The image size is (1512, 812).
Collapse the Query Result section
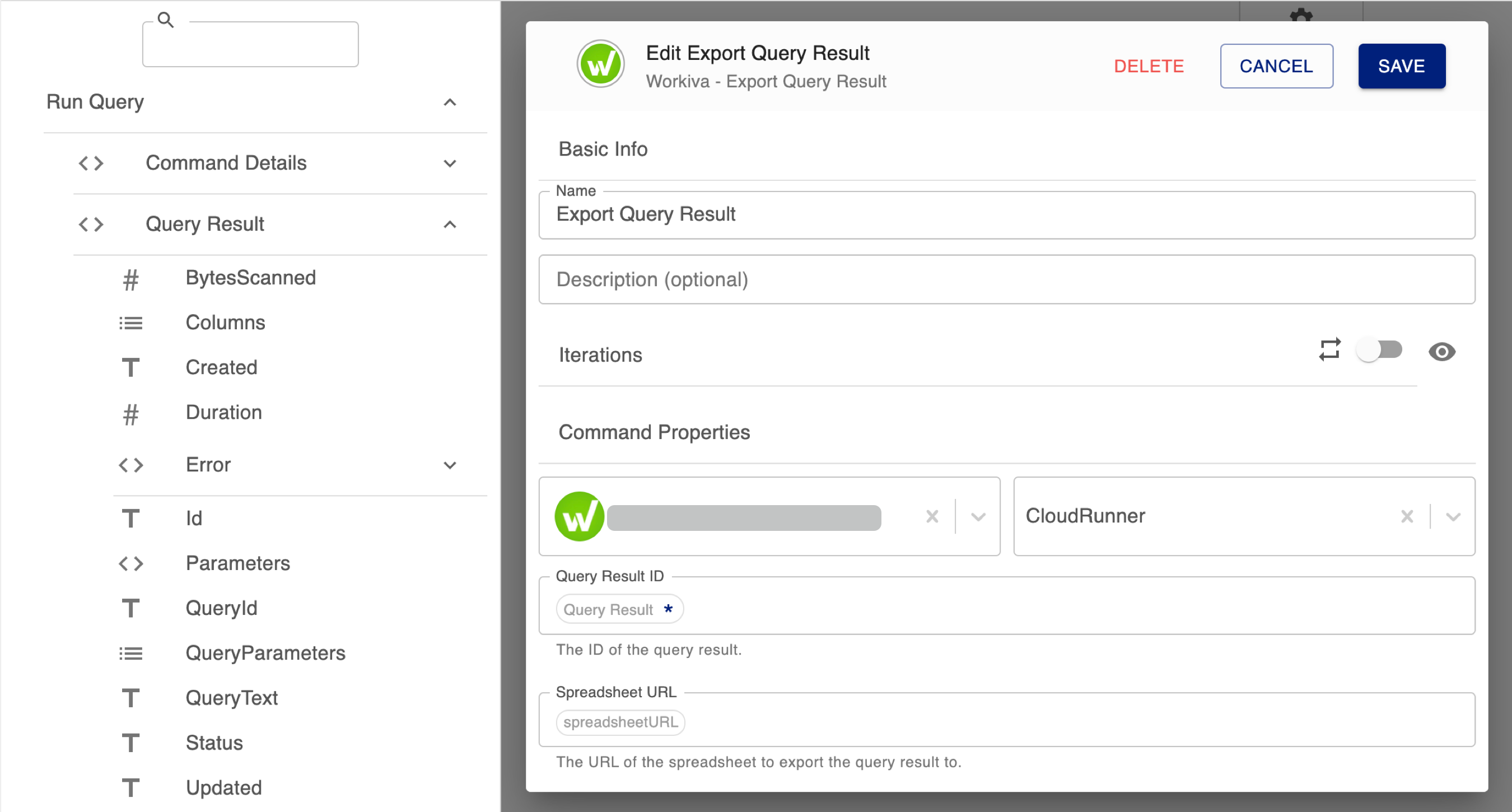point(450,225)
